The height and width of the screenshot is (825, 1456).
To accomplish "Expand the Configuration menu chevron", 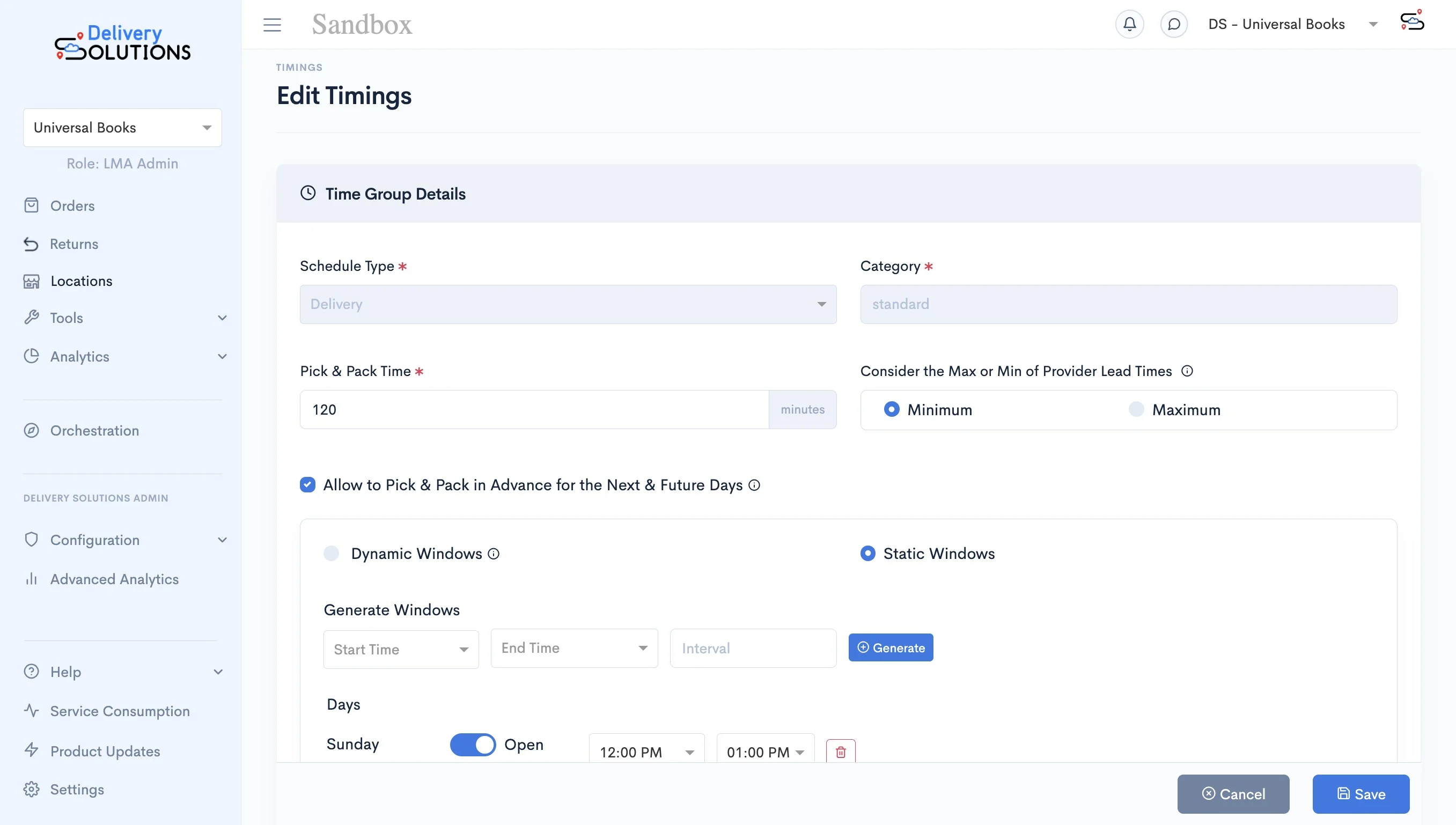I will coord(222,540).
